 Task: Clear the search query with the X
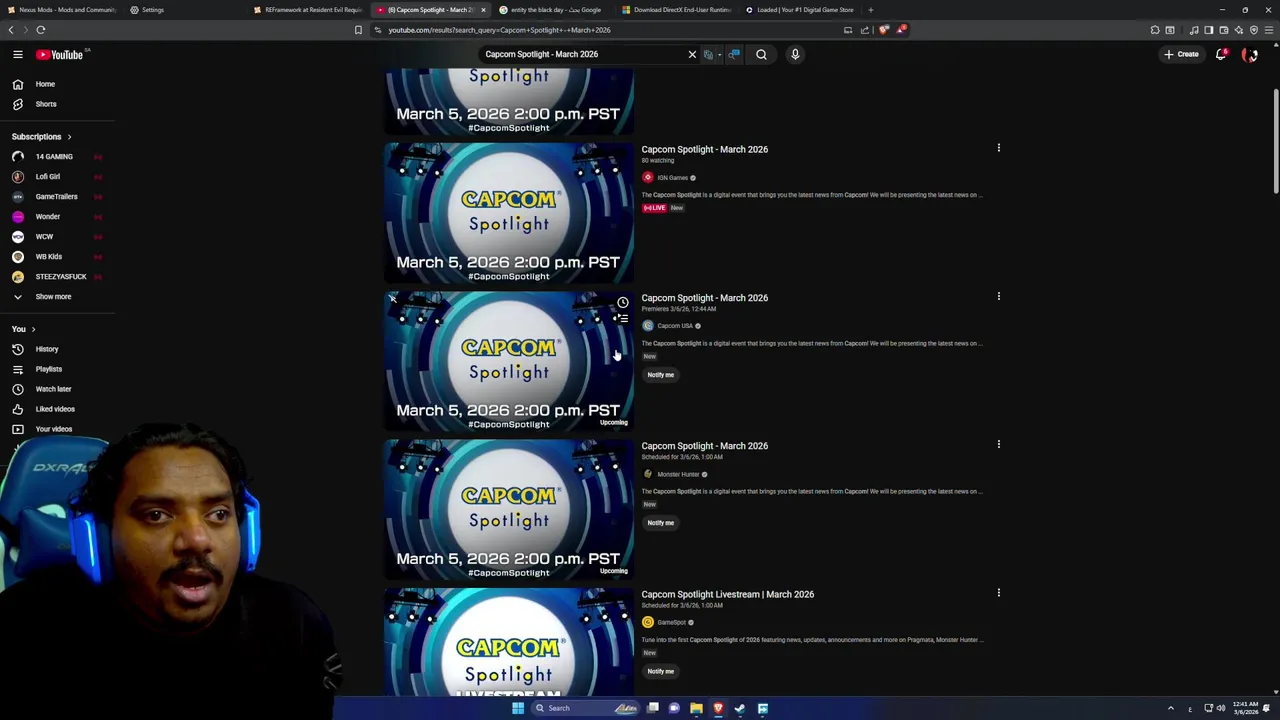pos(692,54)
